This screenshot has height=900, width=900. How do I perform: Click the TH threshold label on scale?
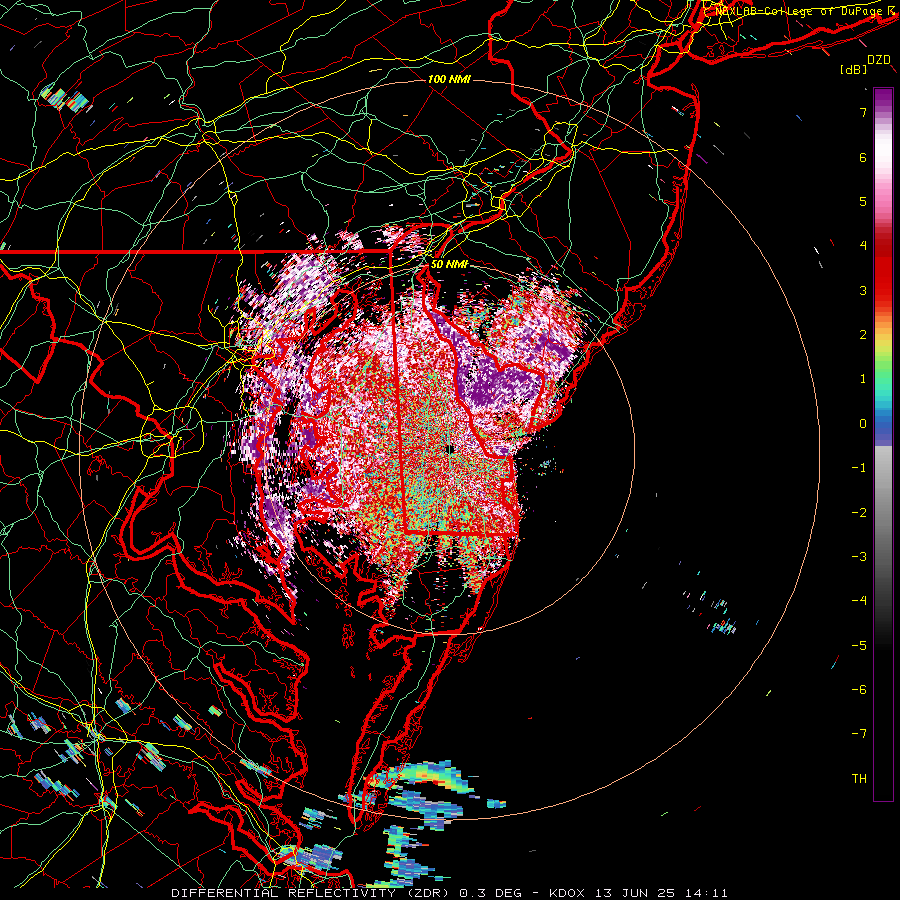(x=859, y=778)
